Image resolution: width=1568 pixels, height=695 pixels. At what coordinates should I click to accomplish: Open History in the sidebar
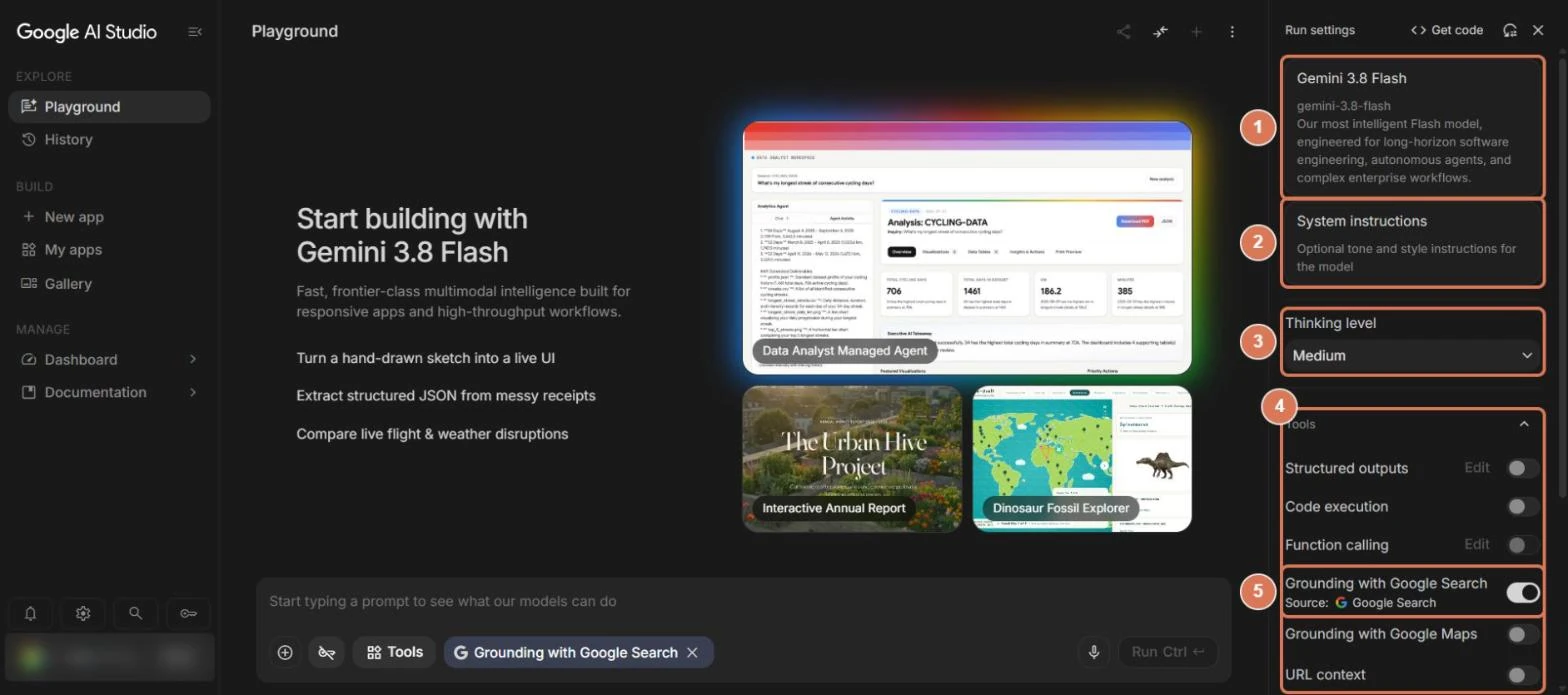point(109,140)
